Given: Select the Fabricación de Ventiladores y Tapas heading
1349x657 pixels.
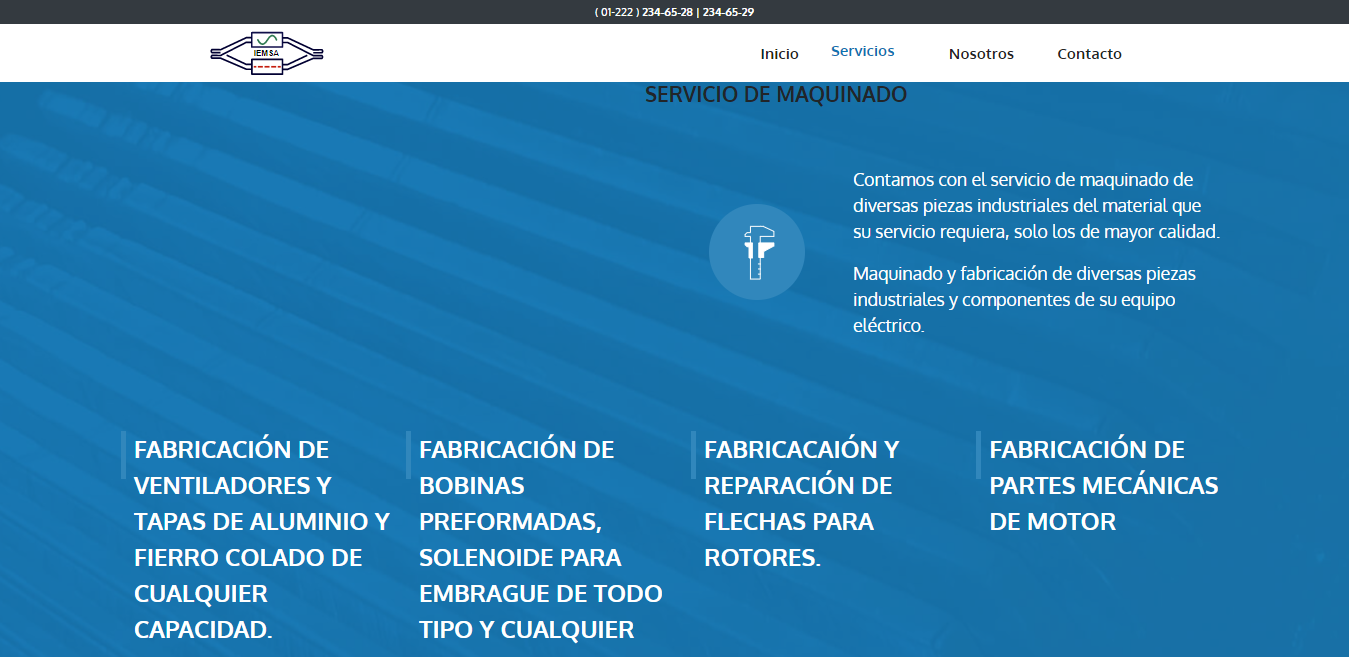Looking at the screenshot, I should coord(262,540).
